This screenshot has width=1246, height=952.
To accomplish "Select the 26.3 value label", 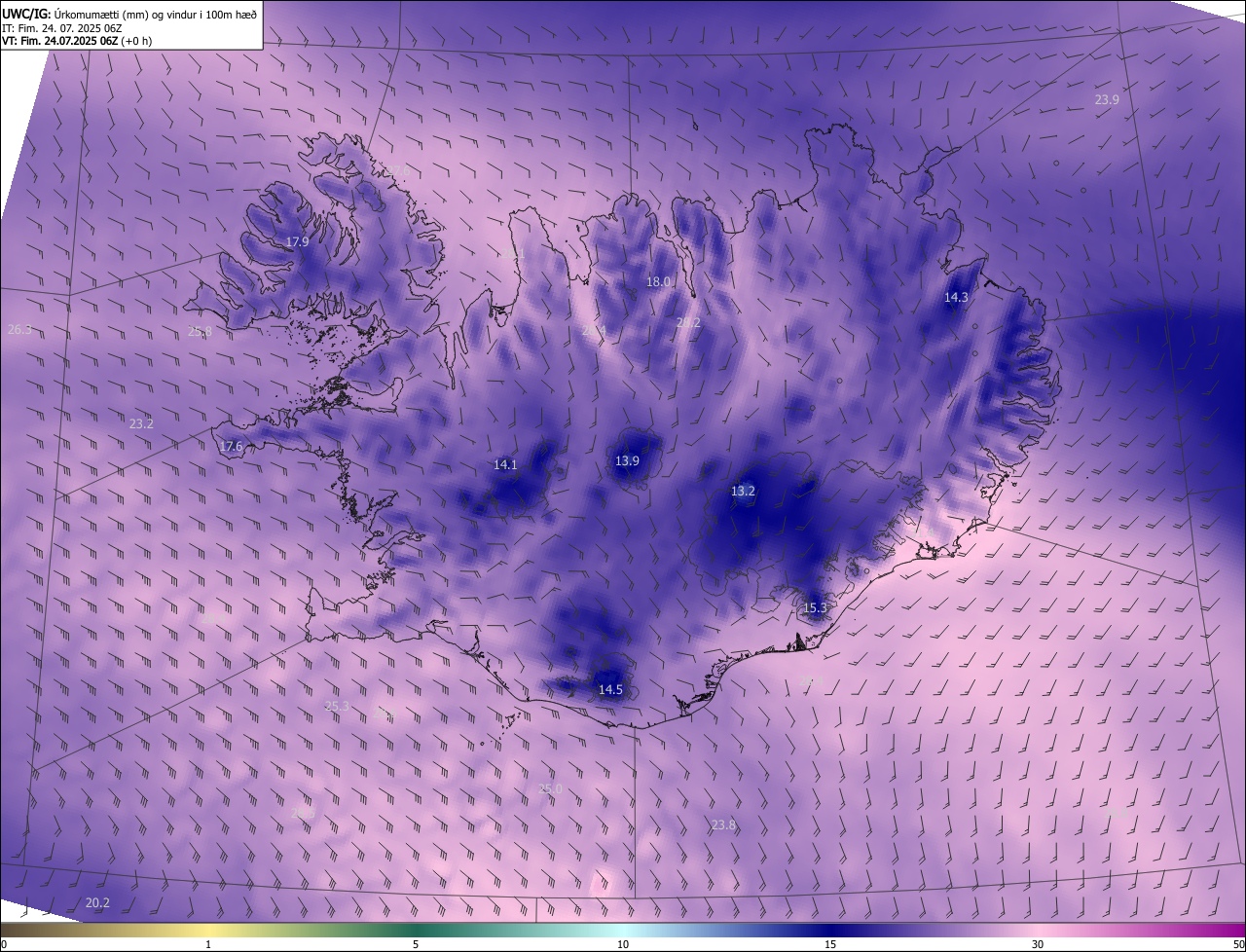I will (x=19, y=330).
